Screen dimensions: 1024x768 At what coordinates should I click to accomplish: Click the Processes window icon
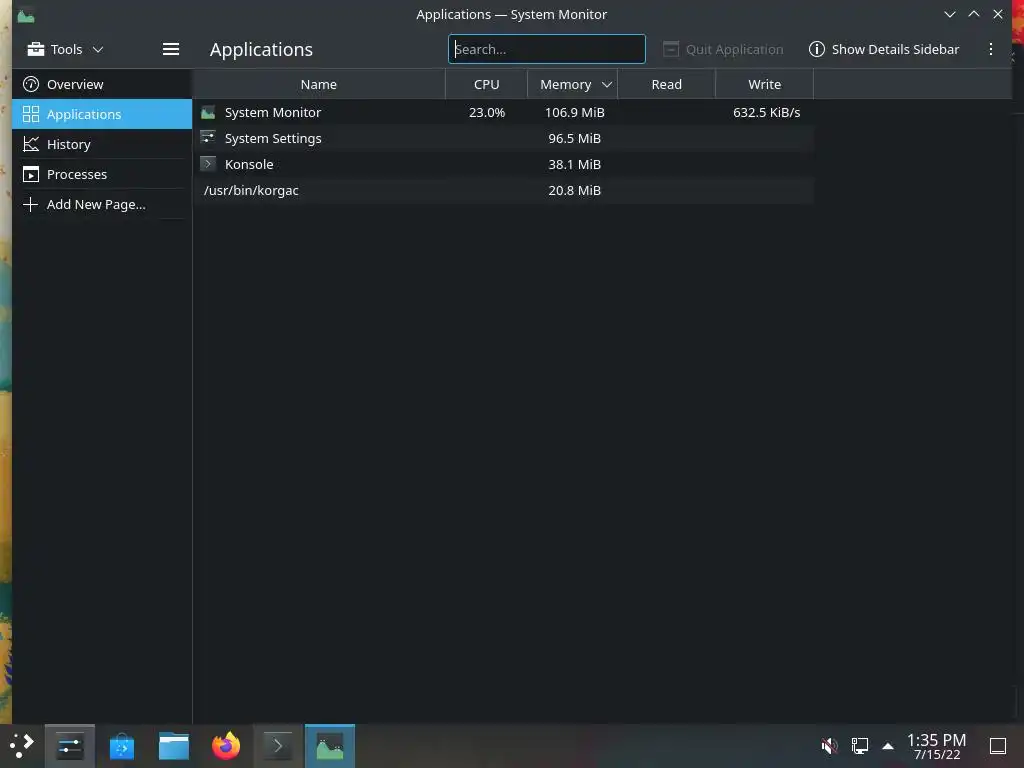(x=31, y=174)
